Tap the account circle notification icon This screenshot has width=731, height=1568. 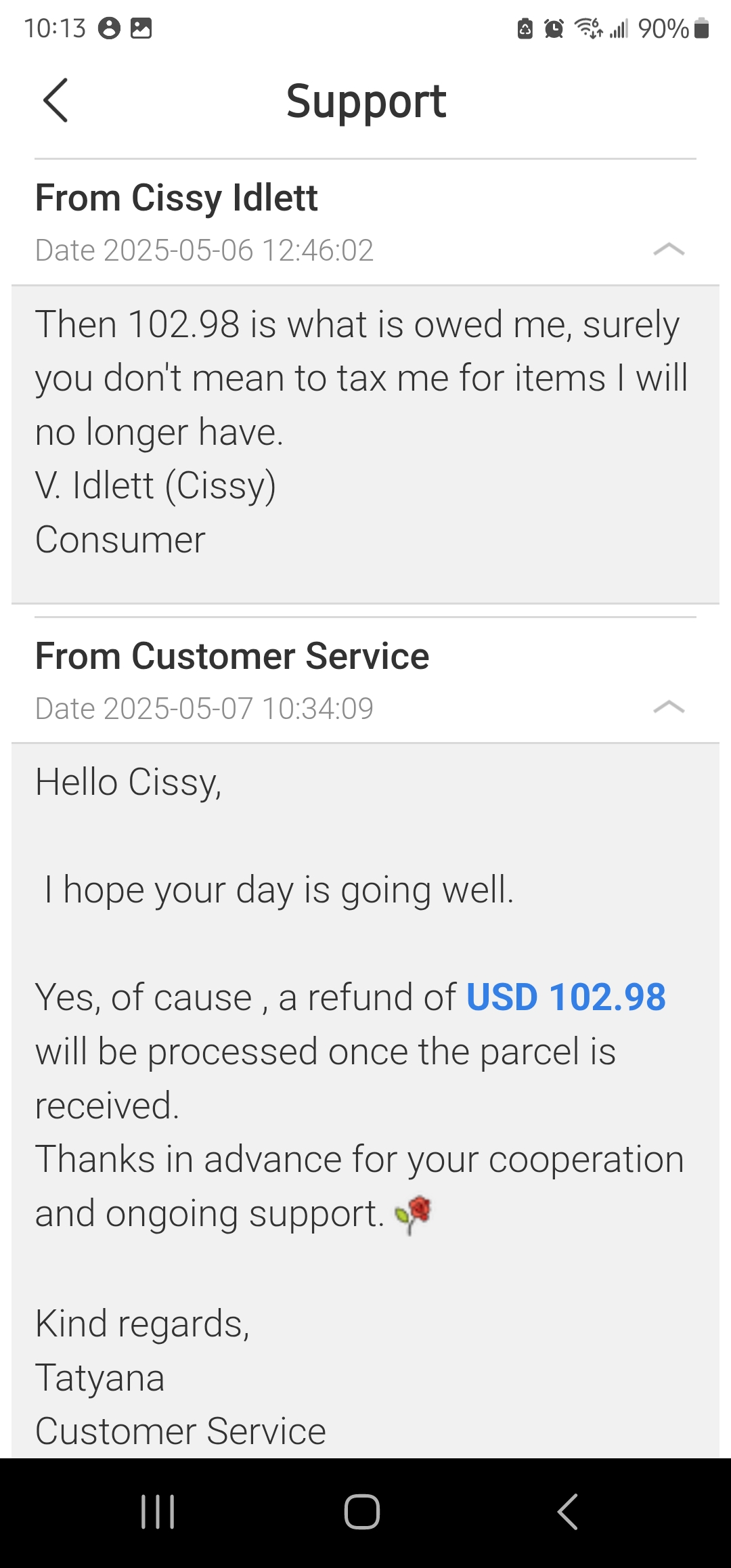pos(109,28)
